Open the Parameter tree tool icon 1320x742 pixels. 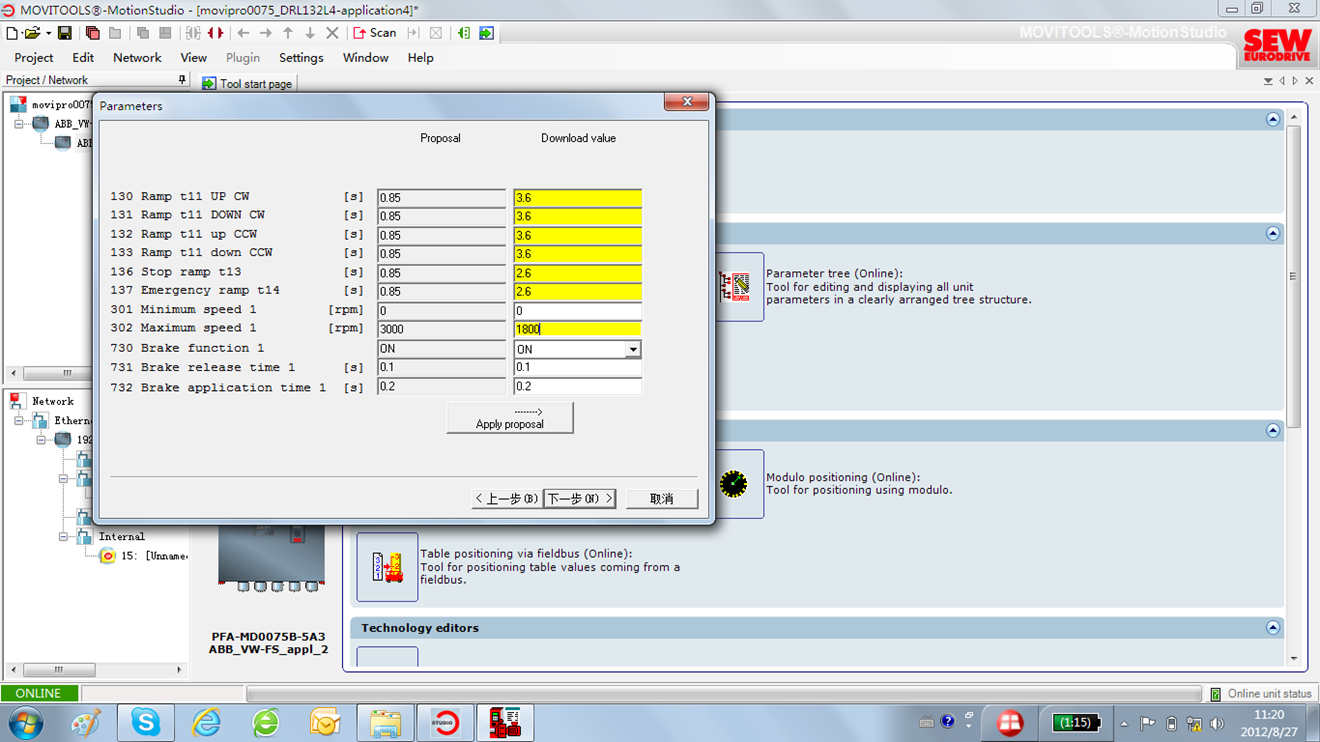[735, 287]
